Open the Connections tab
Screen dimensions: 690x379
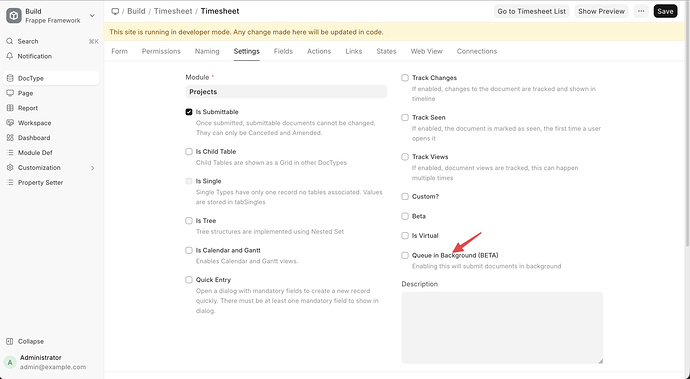pyautogui.click(x=477, y=51)
